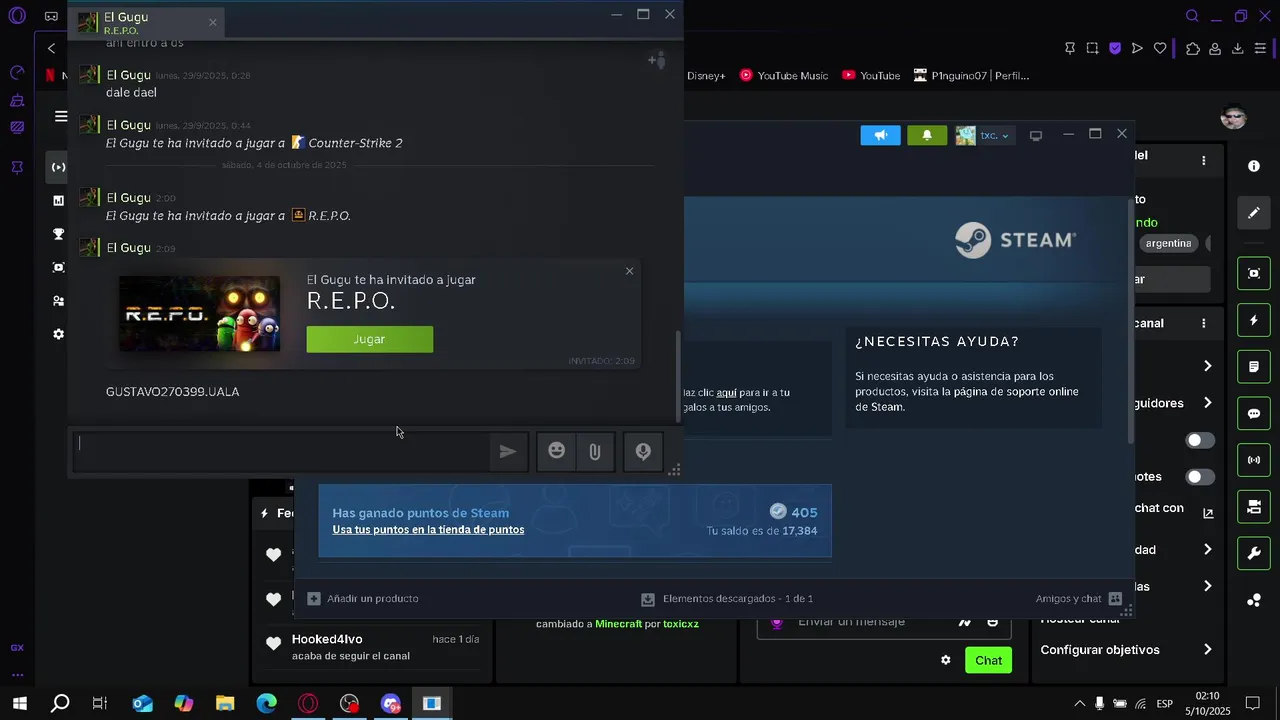
Task: Send the Steam chat message
Action: pyautogui.click(x=508, y=452)
